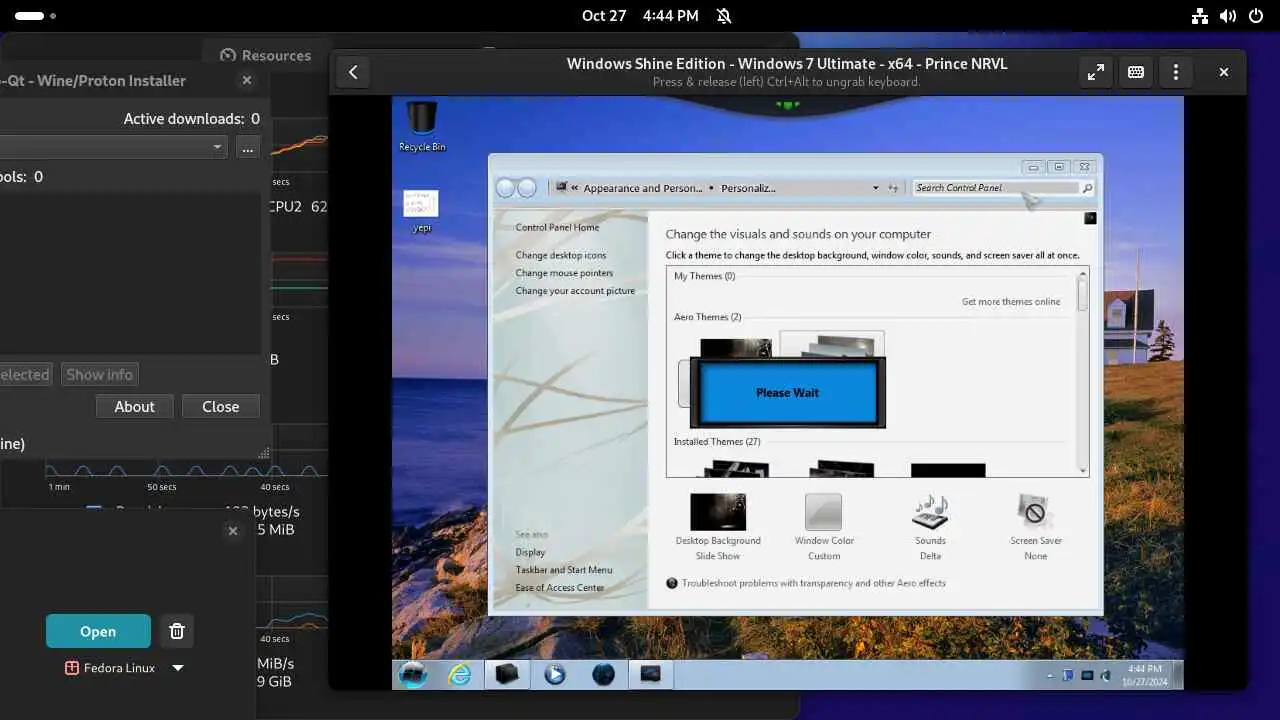This screenshot has height=720, width=1280.
Task: Open GNOME Activities overview pill
Action: coord(36,16)
